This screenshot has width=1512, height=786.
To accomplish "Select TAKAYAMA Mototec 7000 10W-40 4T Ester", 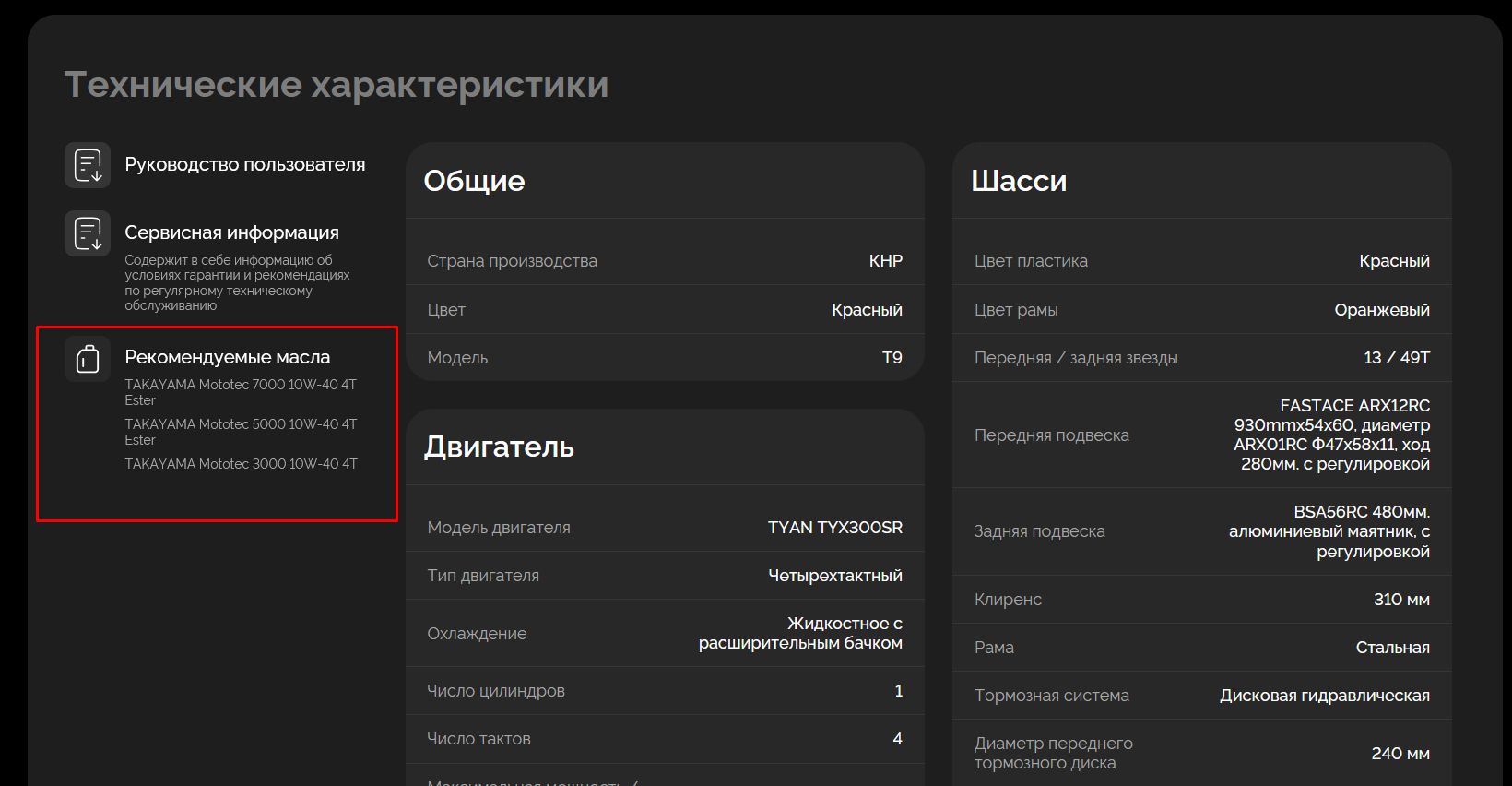I will [241, 392].
